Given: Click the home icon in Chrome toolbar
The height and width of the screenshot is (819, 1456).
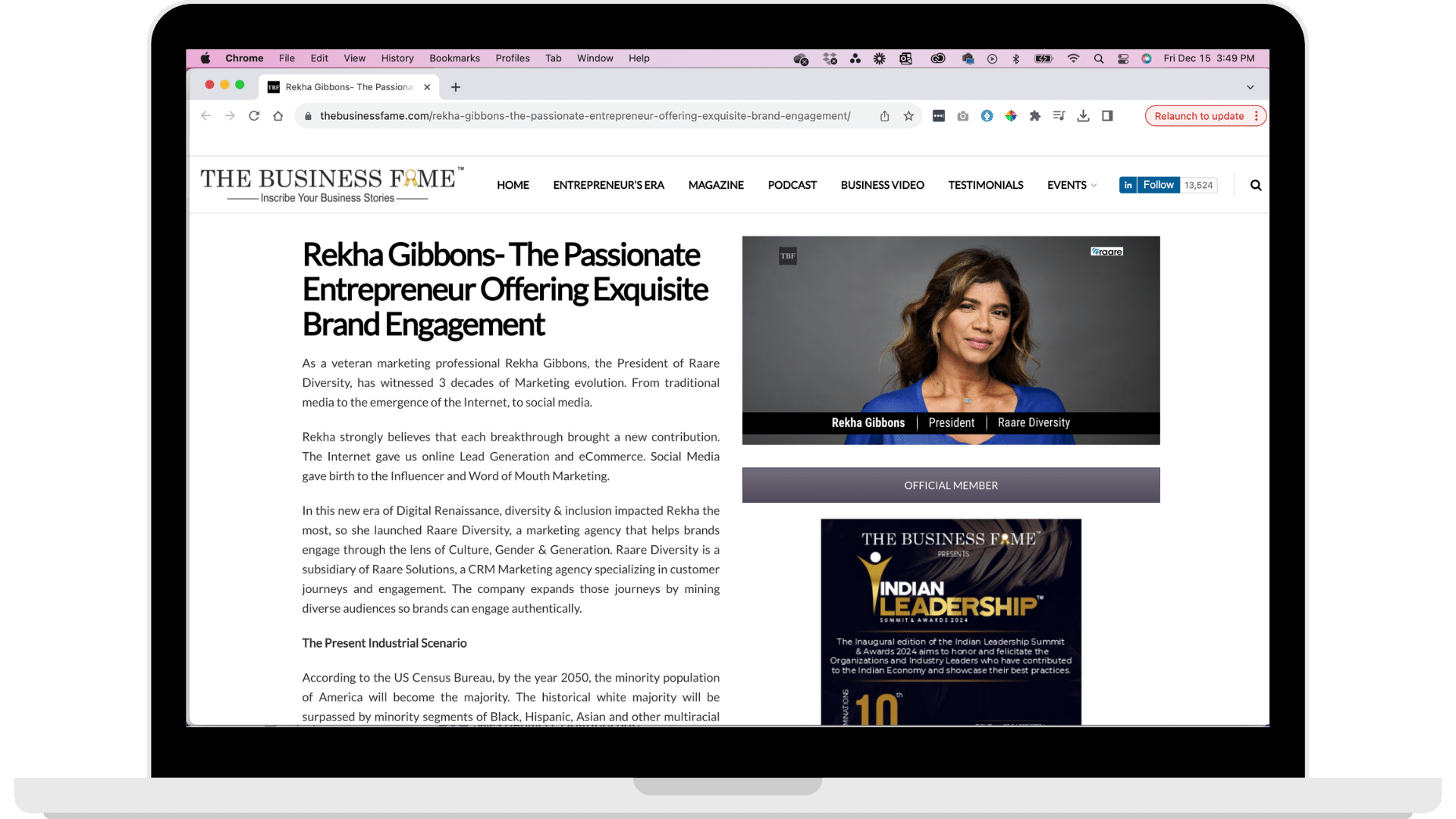Looking at the screenshot, I should pyautogui.click(x=278, y=116).
